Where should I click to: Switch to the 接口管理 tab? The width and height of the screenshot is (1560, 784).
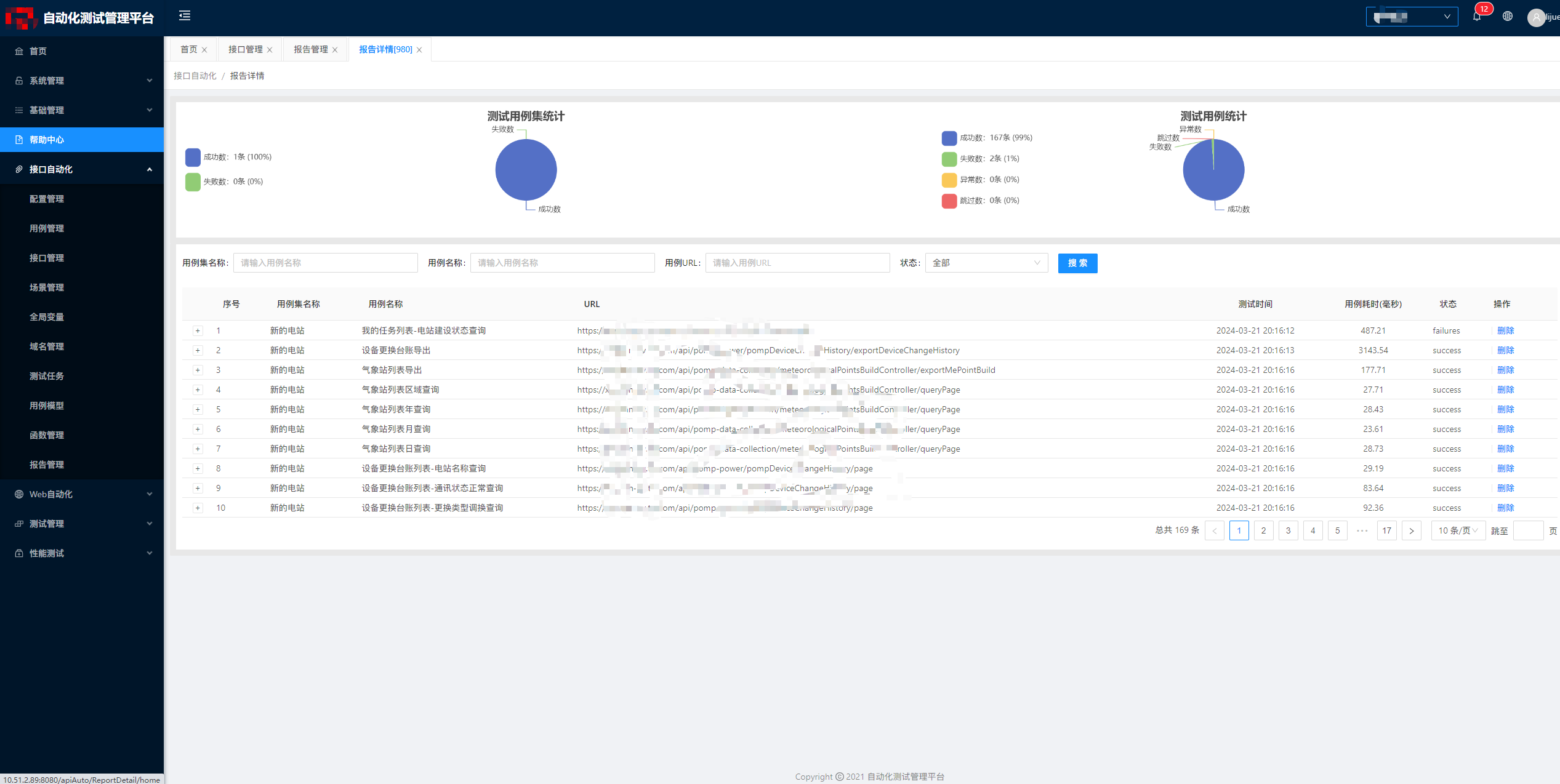tap(246, 49)
